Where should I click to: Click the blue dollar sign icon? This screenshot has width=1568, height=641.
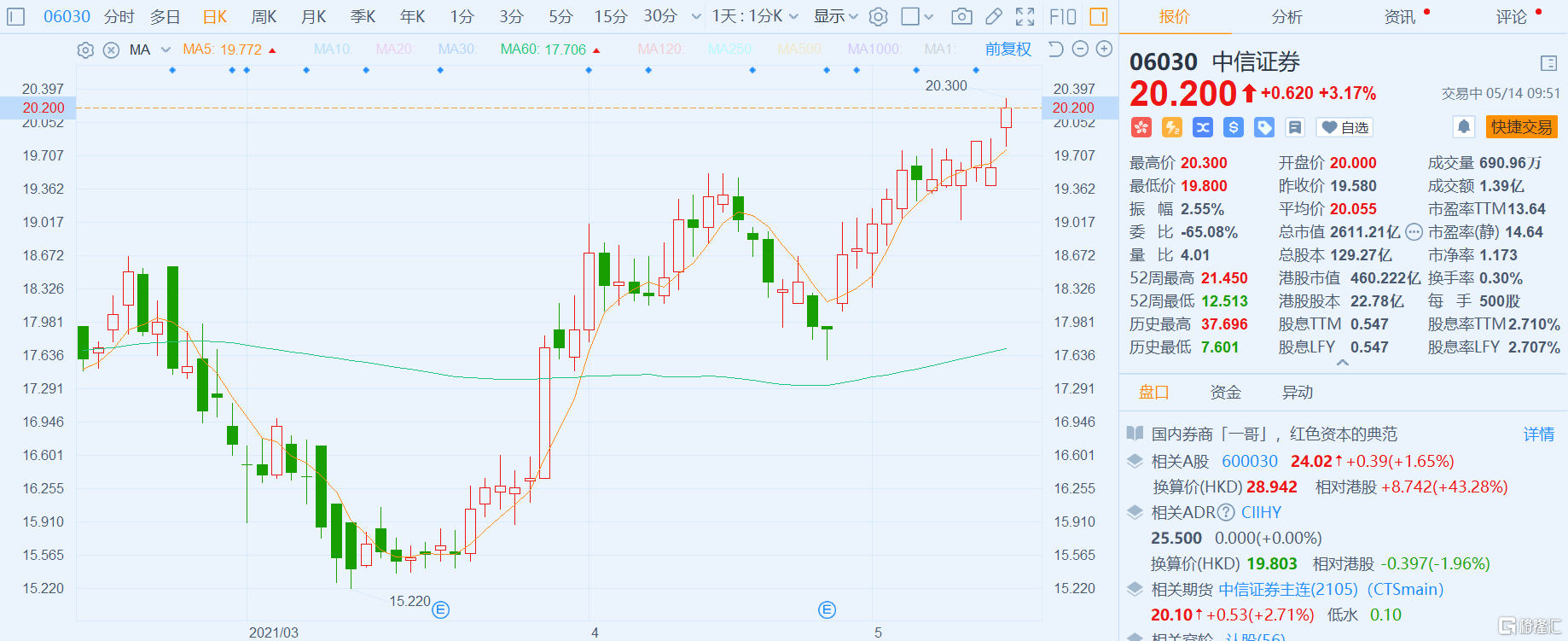(x=1234, y=127)
